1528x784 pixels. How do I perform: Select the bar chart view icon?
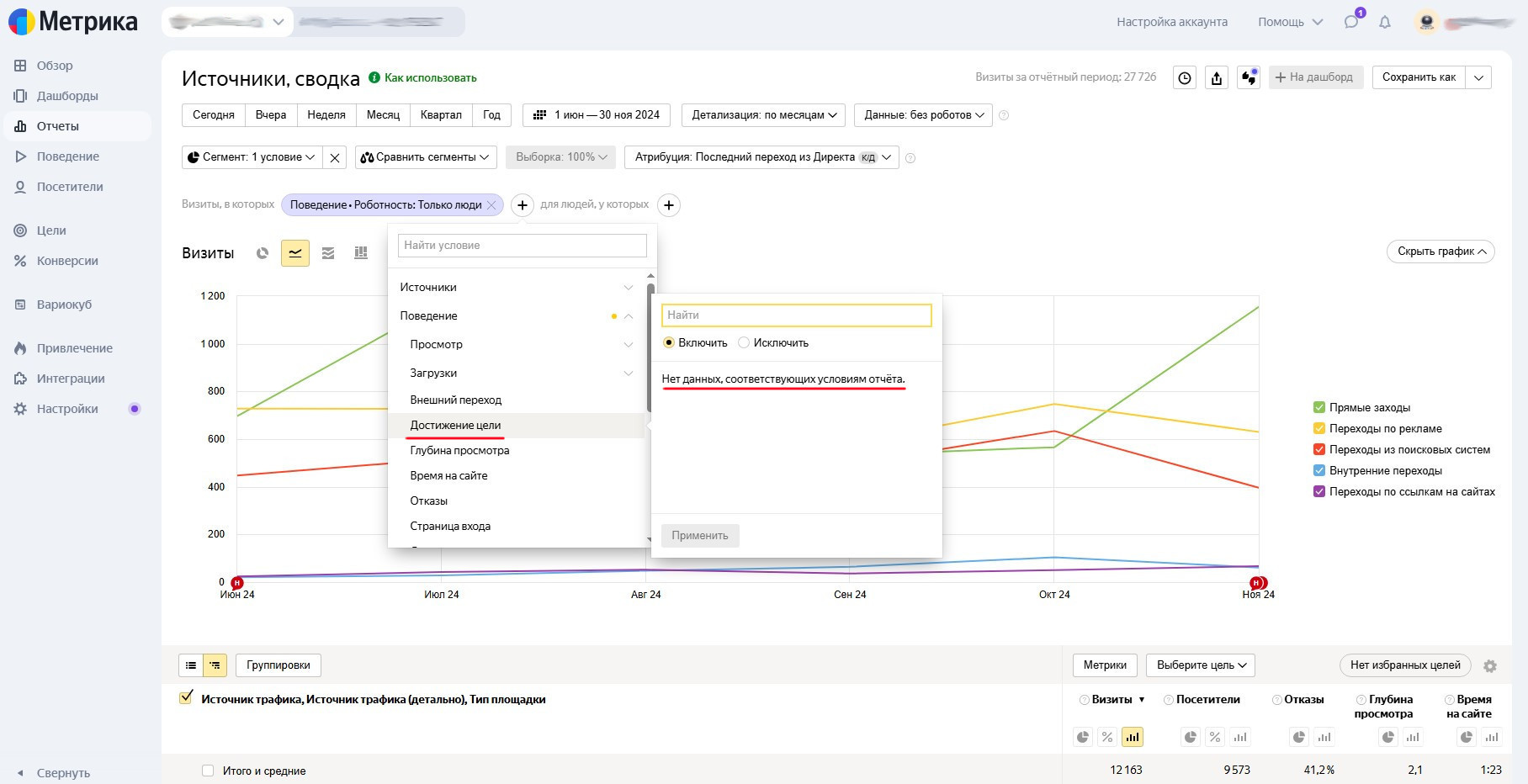coord(361,253)
